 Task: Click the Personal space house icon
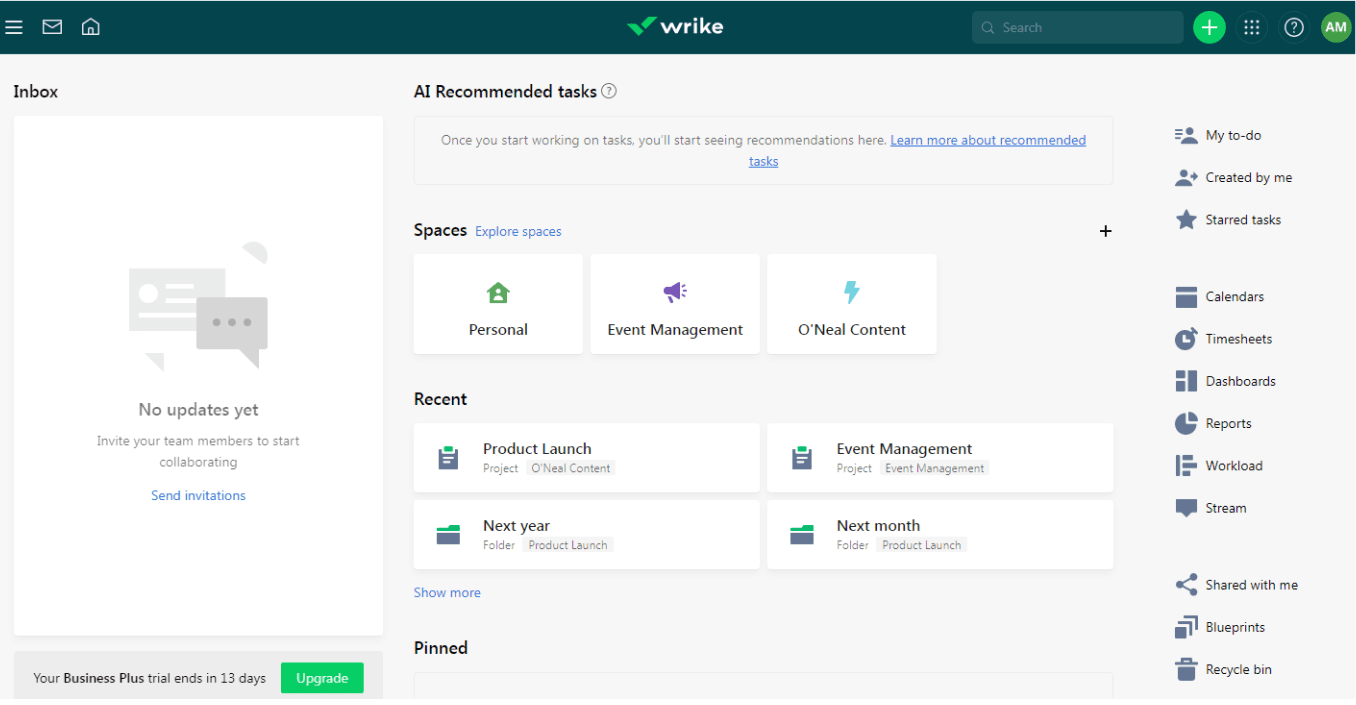pos(498,292)
